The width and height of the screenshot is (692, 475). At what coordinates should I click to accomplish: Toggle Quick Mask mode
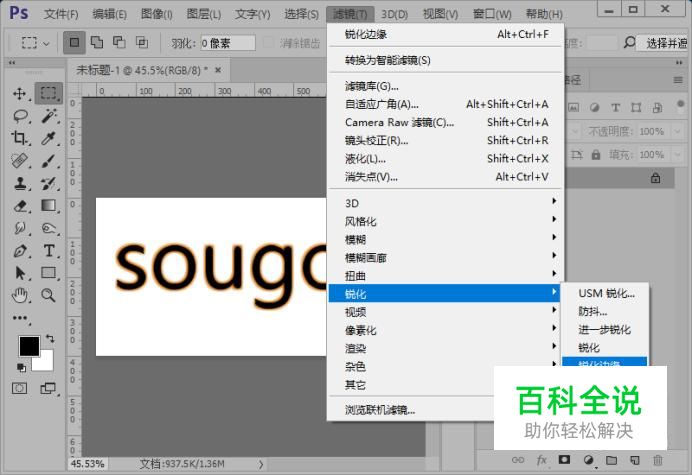tap(19, 388)
